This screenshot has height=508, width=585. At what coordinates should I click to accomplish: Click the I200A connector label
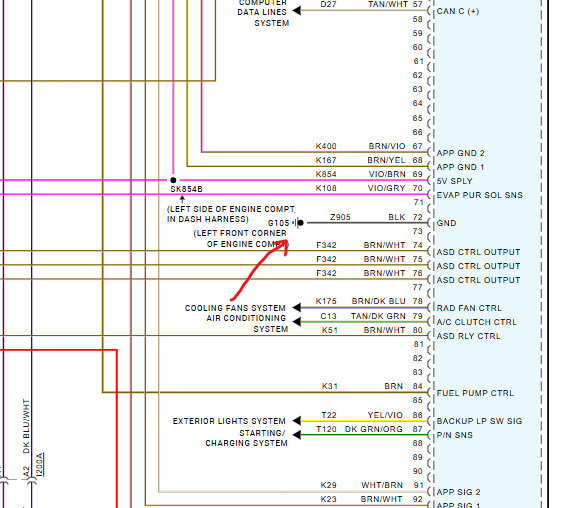tap(40, 464)
